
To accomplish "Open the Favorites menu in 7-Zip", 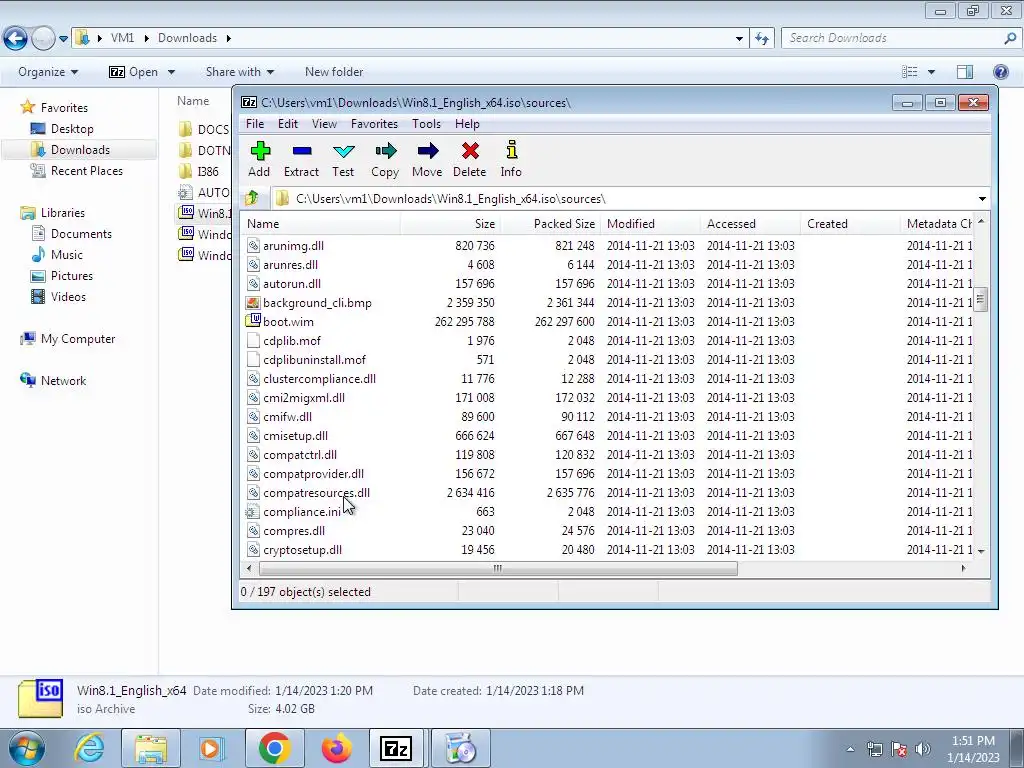I will tap(374, 124).
